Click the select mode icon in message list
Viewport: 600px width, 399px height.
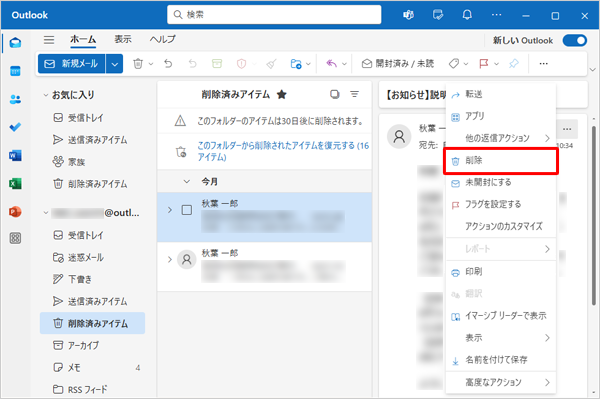335,94
